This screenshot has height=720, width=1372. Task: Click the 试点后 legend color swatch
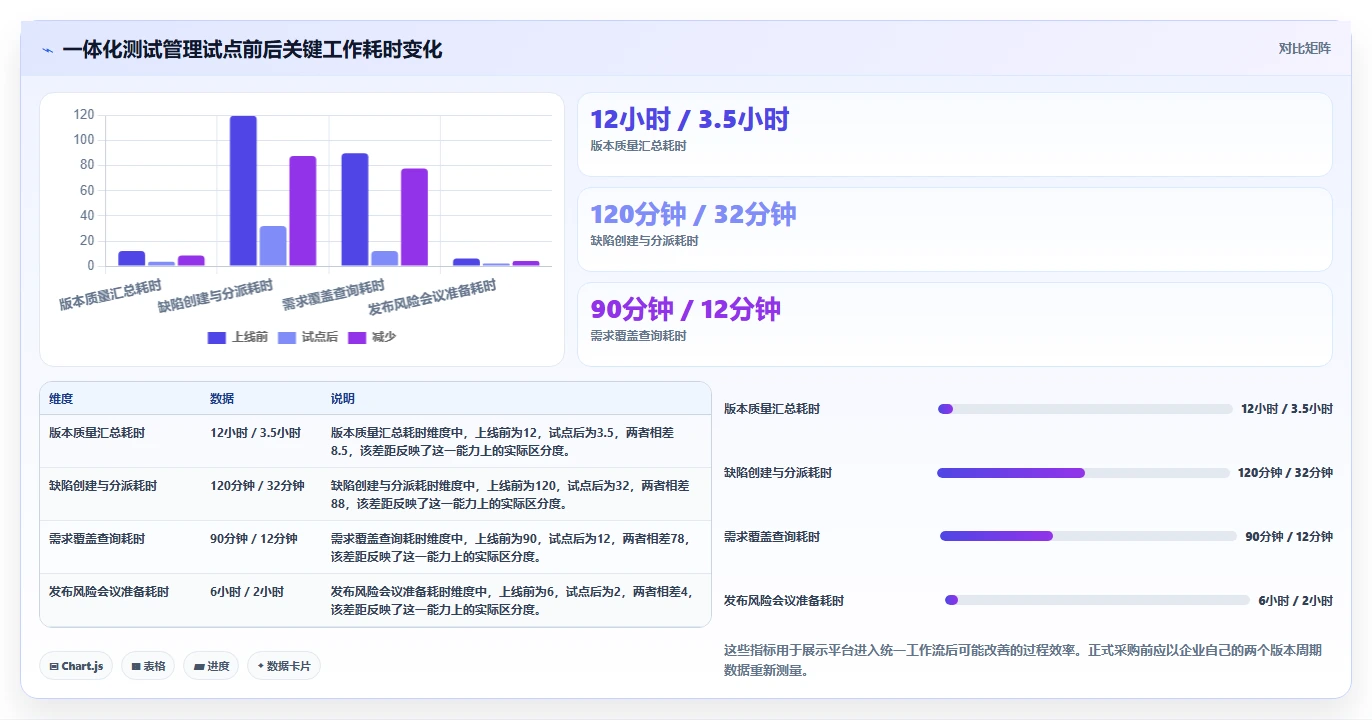(x=287, y=337)
